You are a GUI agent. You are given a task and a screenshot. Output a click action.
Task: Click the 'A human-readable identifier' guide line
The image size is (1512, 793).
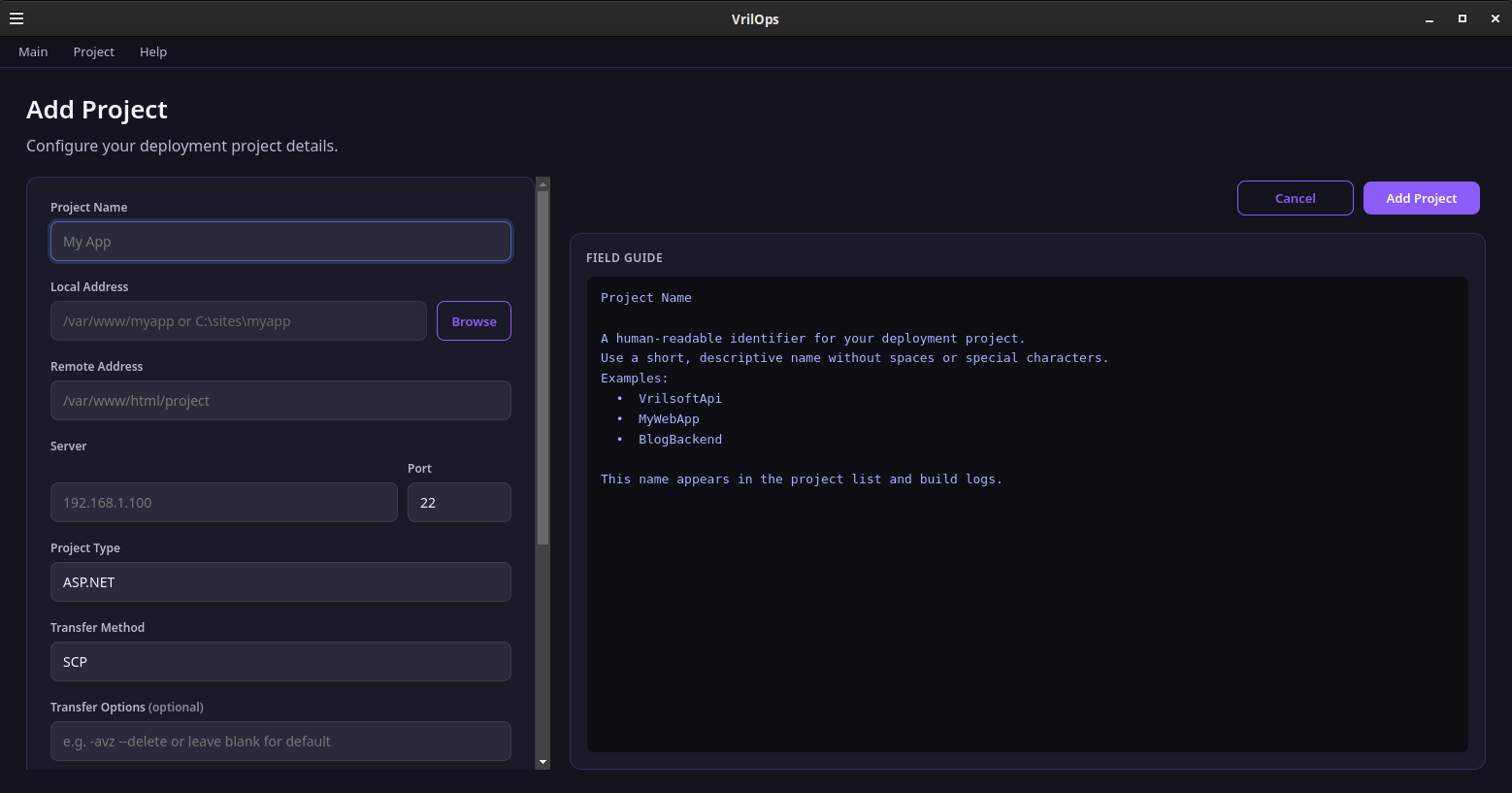point(813,339)
